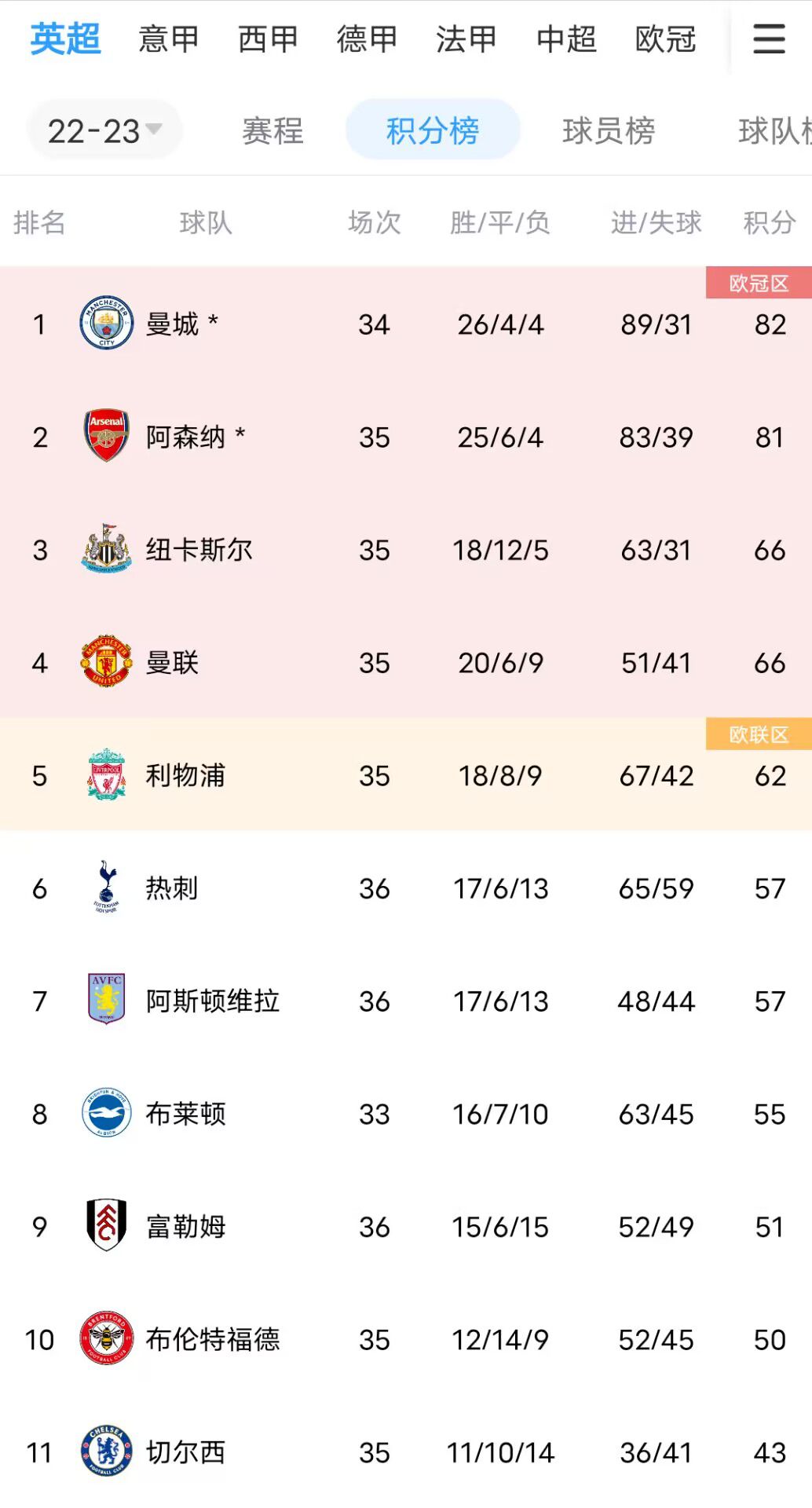Select the 积分榜 standings tab
The image size is (812, 1508).
pos(433,130)
